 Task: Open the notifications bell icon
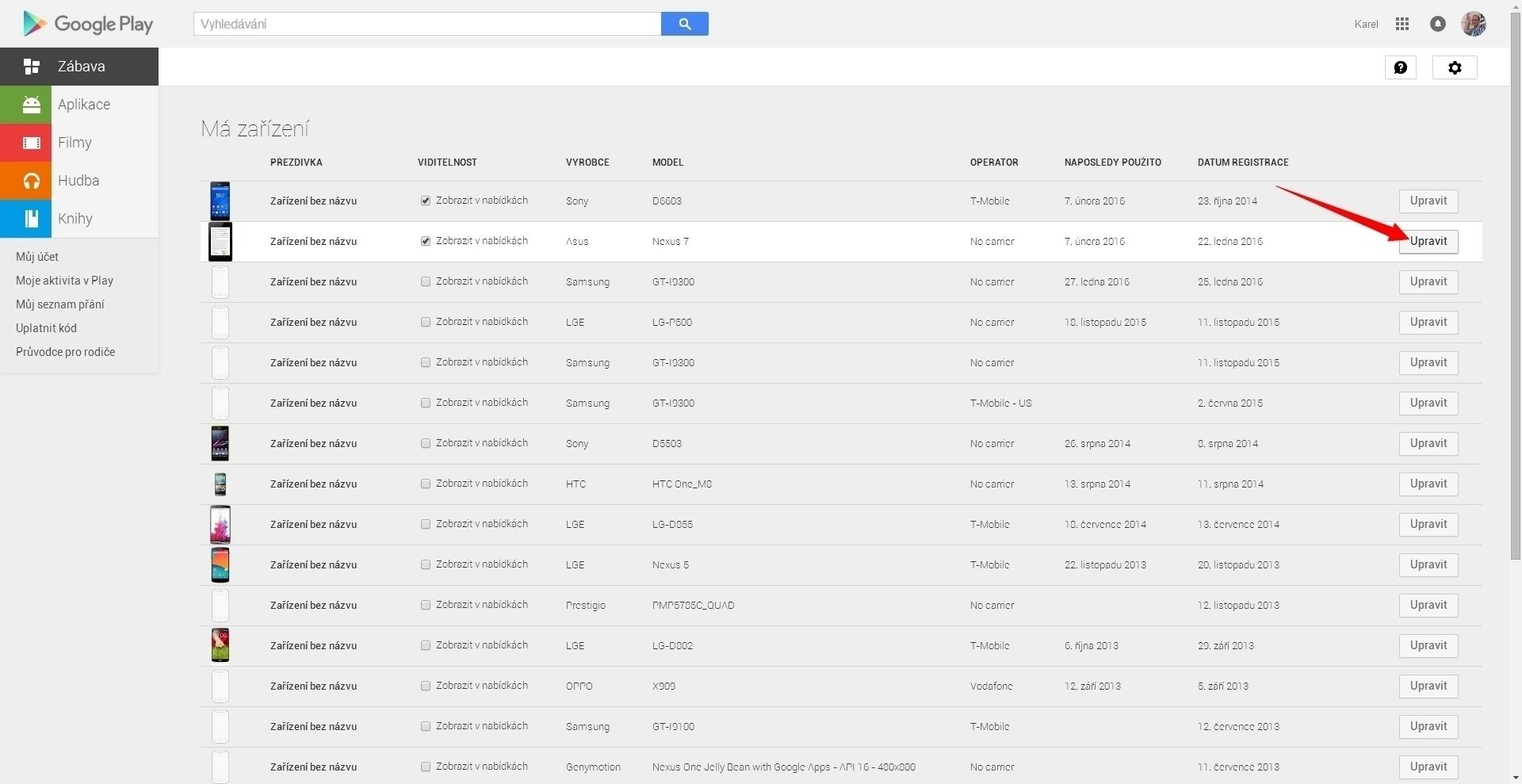pos(1438,24)
